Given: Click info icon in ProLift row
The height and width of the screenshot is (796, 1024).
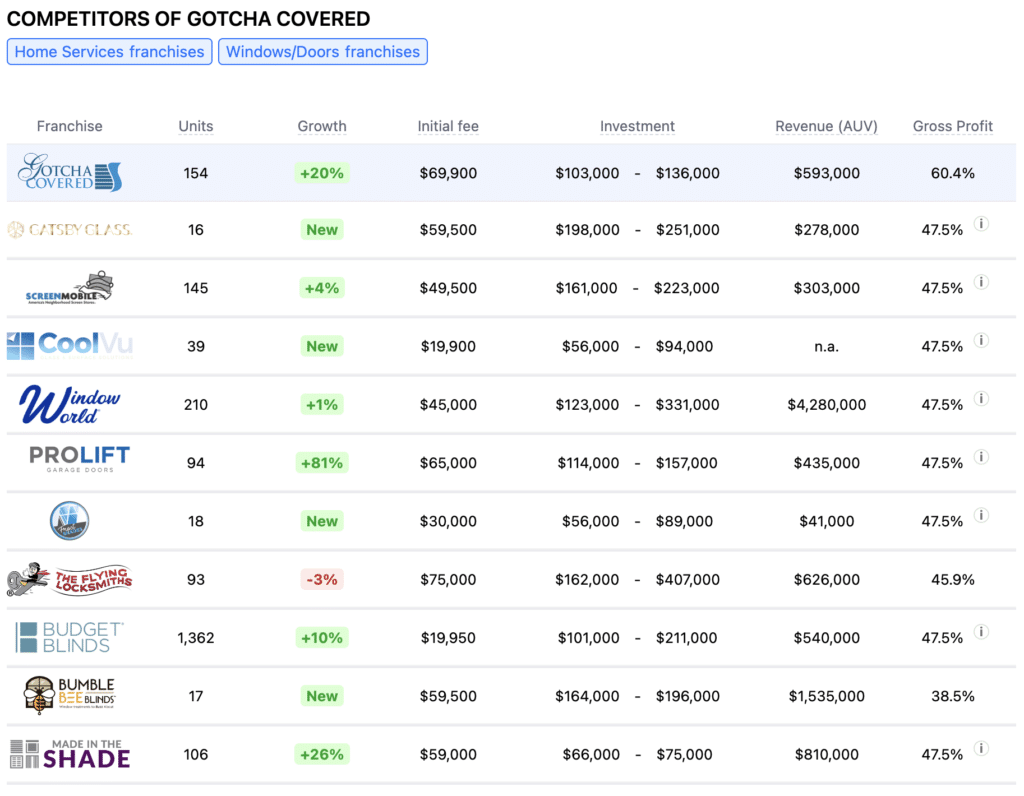Looking at the screenshot, I should (x=981, y=457).
